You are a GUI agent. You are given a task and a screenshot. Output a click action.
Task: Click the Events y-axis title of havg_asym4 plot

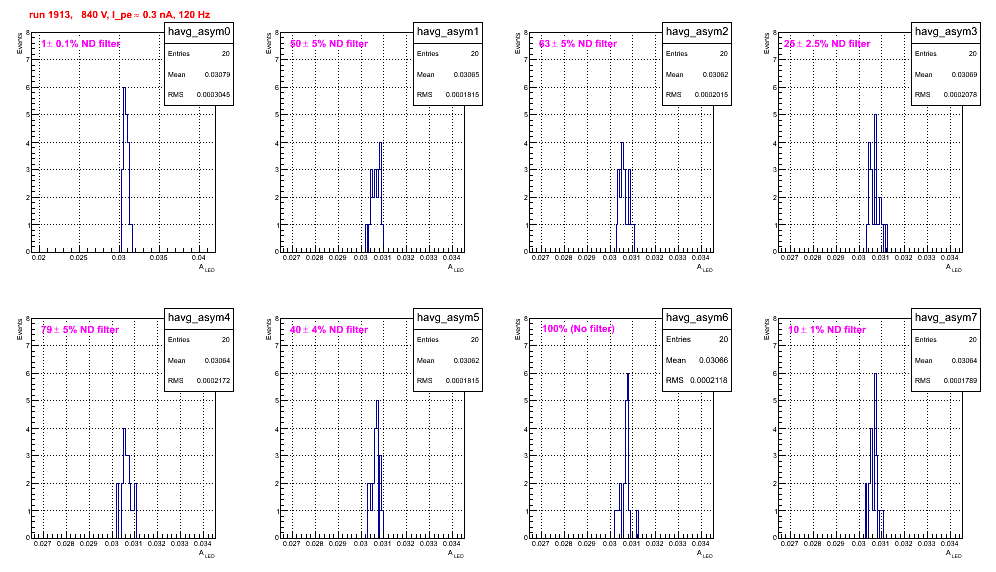20,328
